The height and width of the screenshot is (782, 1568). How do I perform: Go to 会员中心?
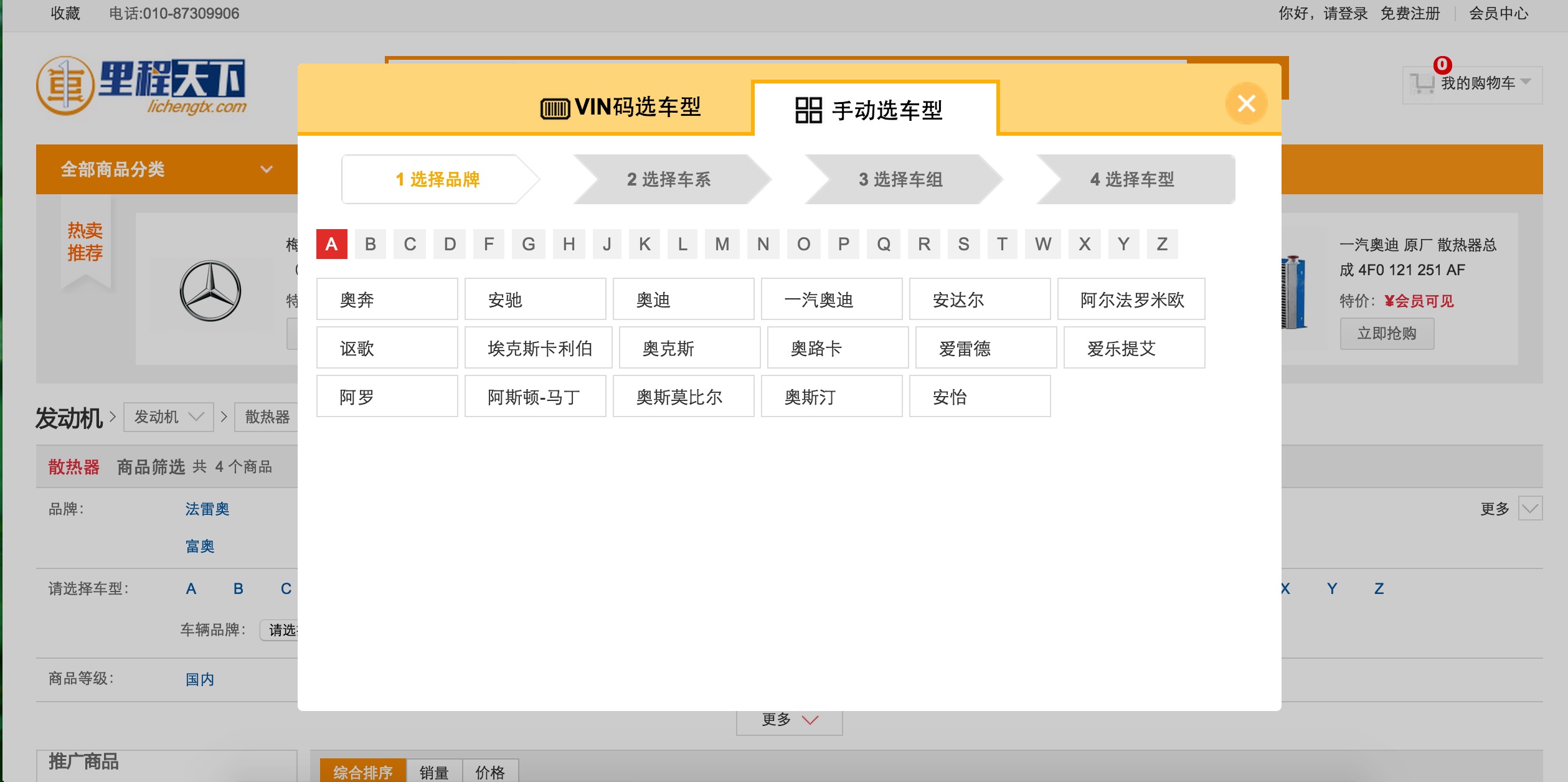pyautogui.click(x=1499, y=13)
